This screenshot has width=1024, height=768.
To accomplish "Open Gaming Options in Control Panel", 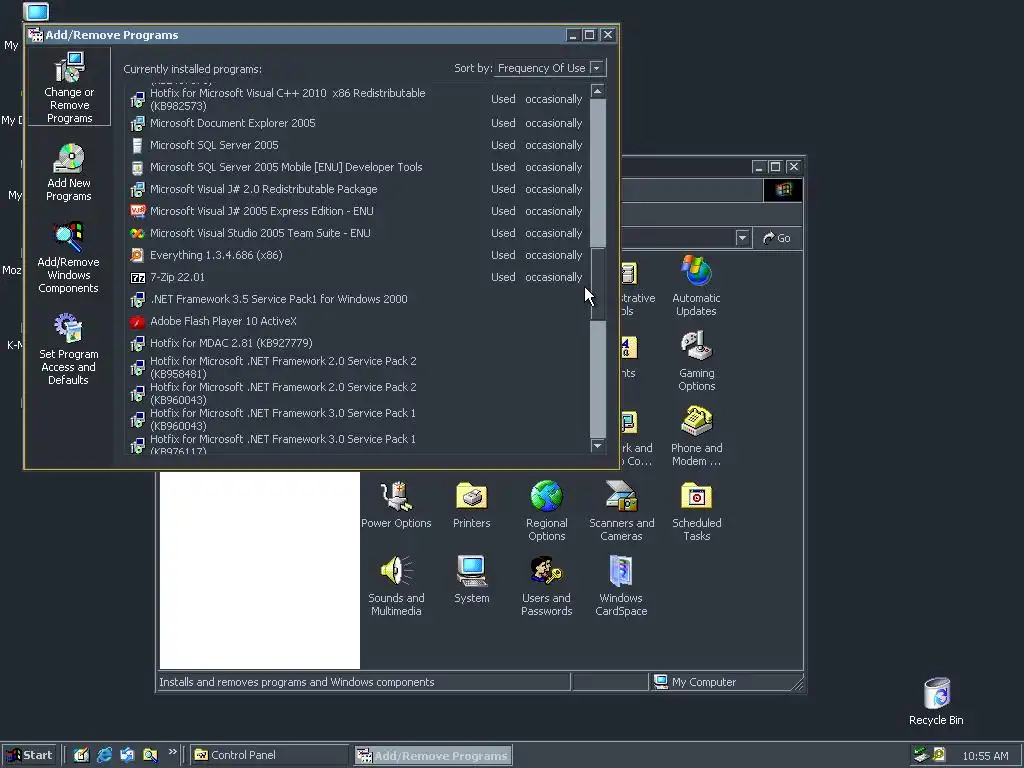I will pos(696,361).
